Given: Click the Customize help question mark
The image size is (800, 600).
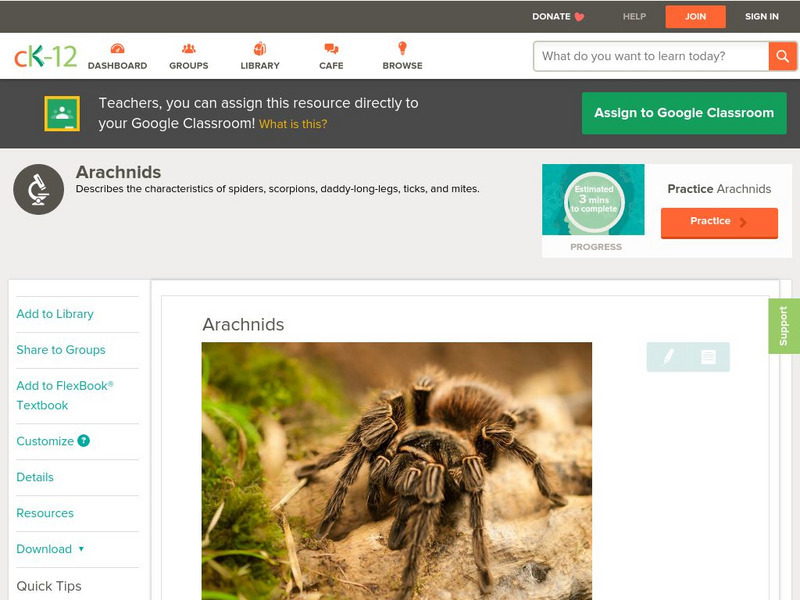Looking at the screenshot, I should (83, 441).
